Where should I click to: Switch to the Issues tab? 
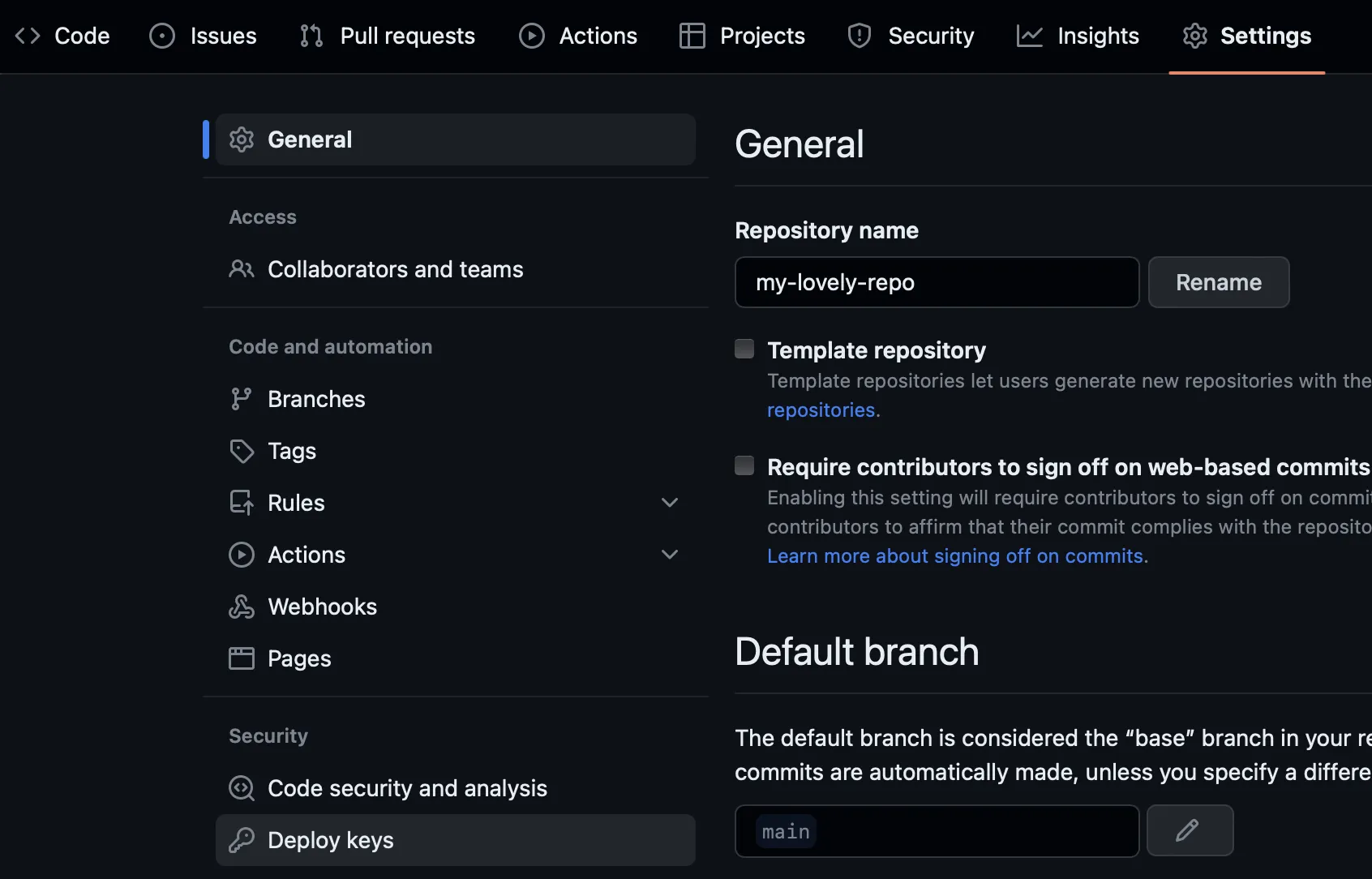(x=204, y=36)
